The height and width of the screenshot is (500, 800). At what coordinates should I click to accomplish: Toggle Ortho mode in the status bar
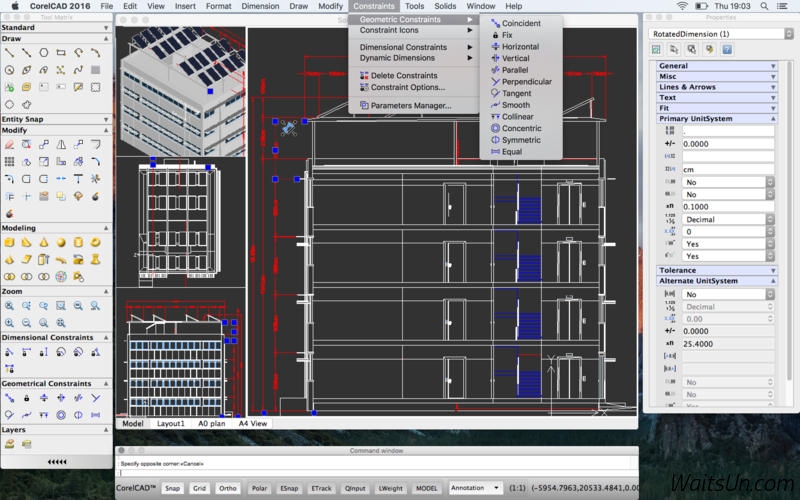click(228, 488)
